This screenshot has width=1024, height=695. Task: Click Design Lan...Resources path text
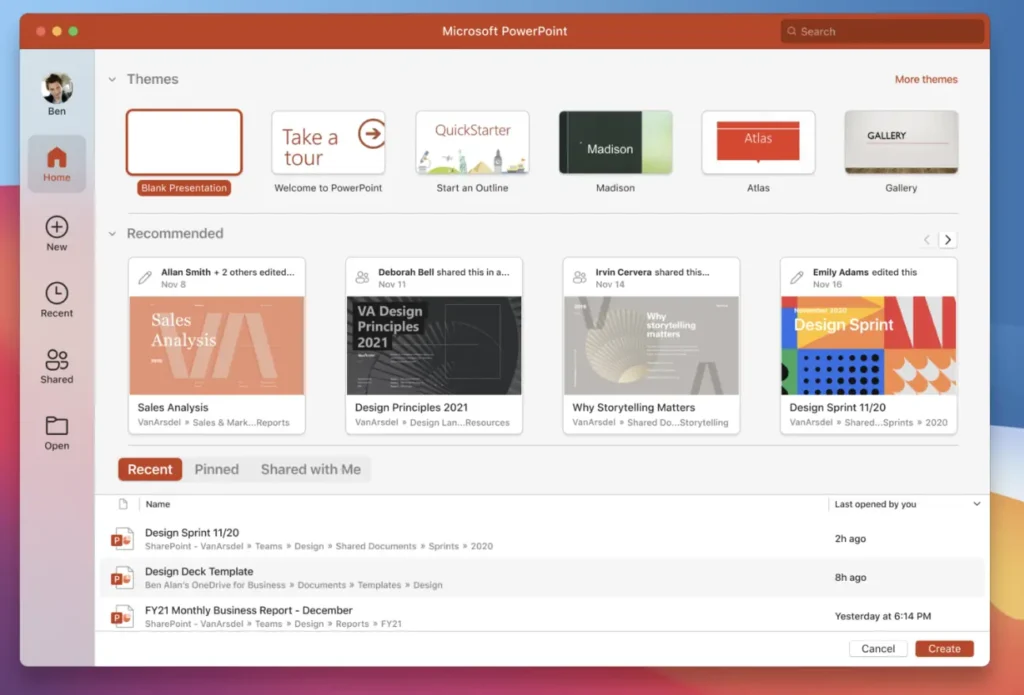pos(460,423)
